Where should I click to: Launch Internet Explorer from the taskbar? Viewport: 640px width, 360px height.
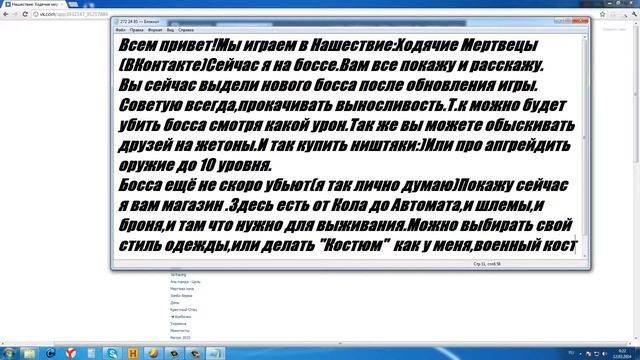50,353
